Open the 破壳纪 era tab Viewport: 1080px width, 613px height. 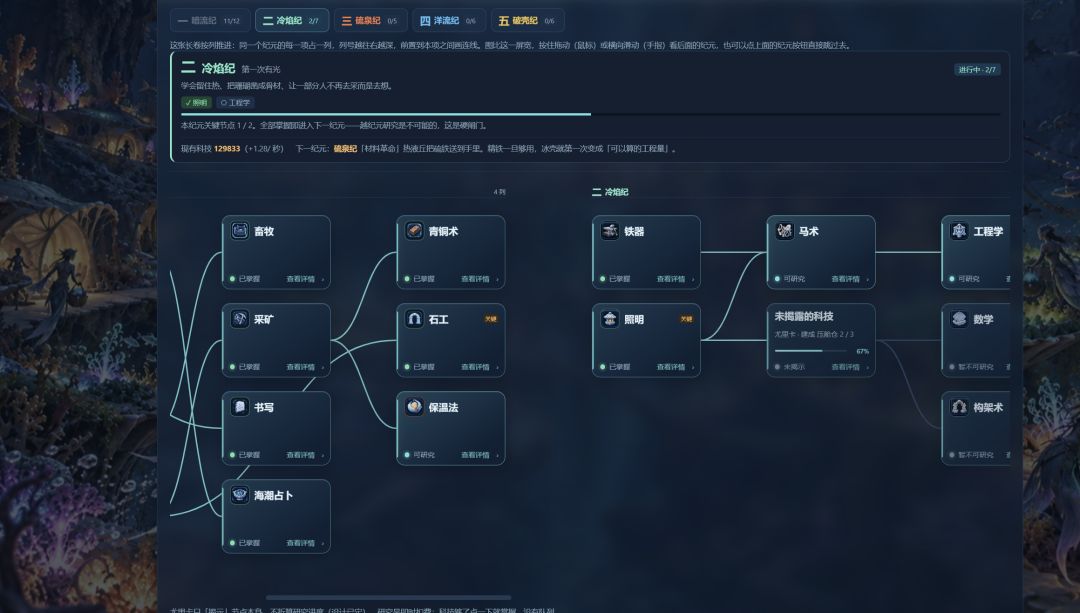pos(528,21)
